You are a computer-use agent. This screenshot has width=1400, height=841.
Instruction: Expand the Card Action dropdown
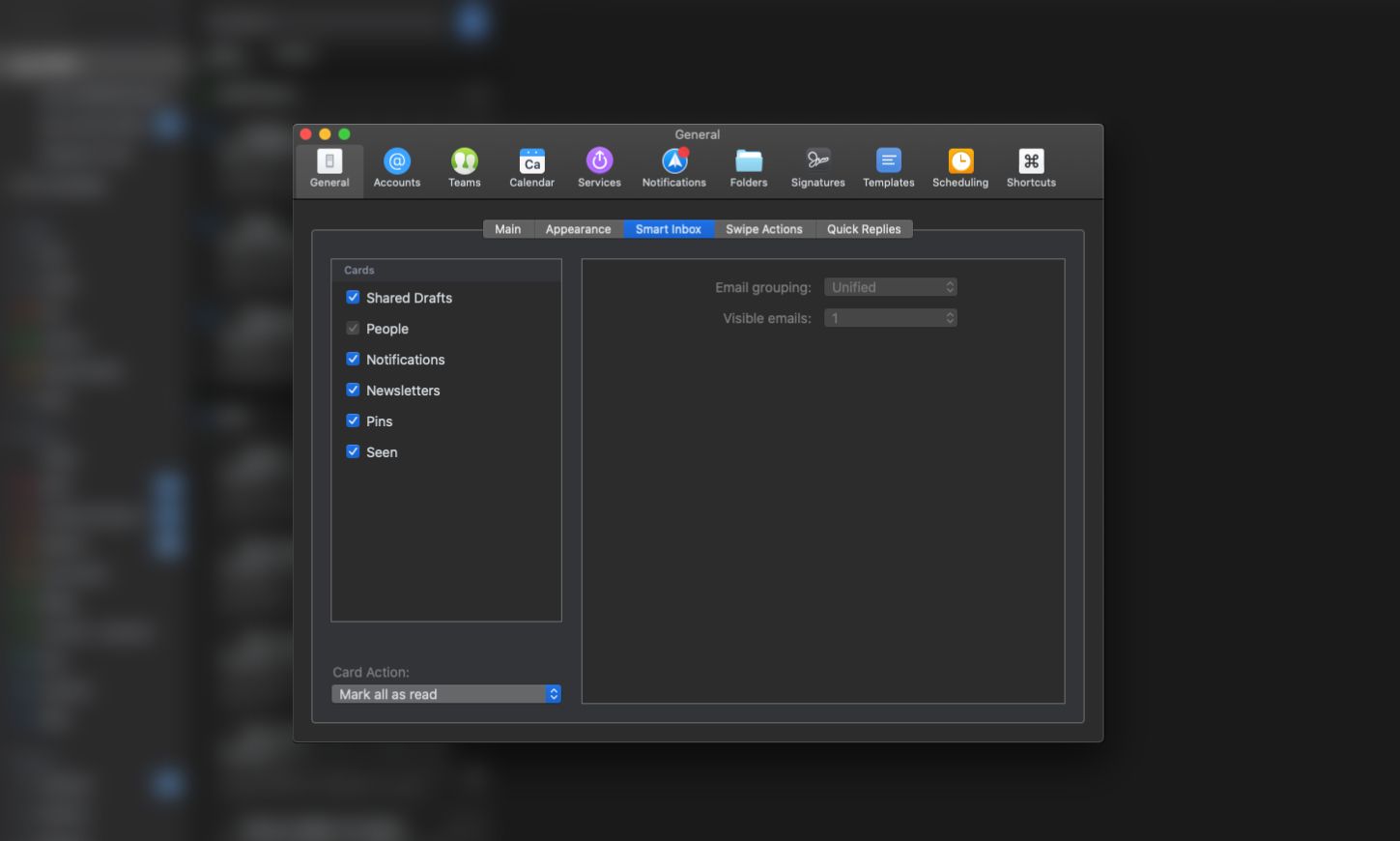tap(445, 694)
